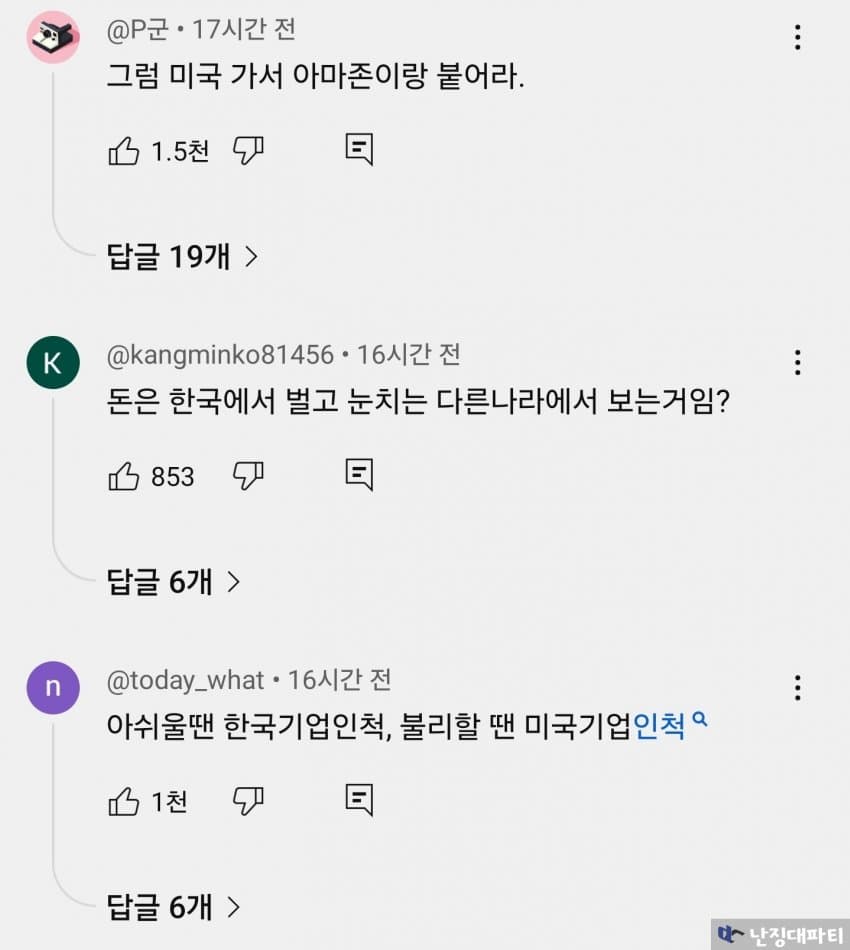Open @kangminko81456 channel via username

pos(220,355)
